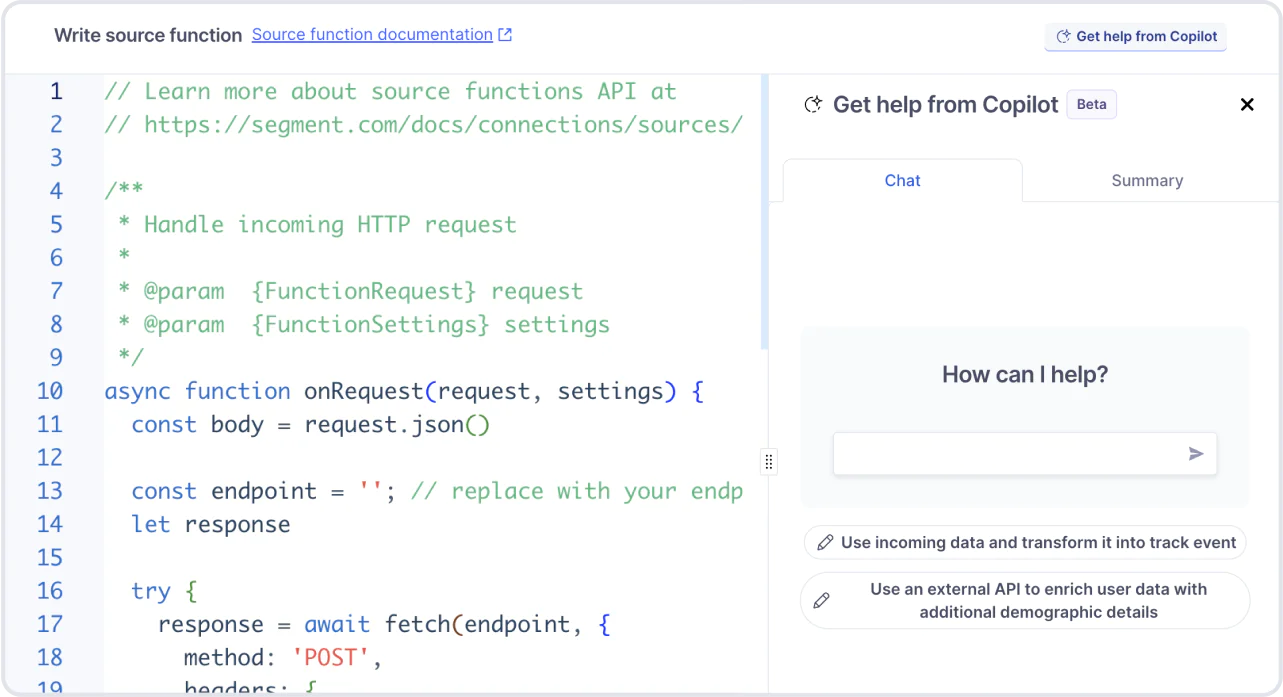Click the Copilot icon next to 'Get help from Copilot' heading
Viewport: 1283px width, 697px height.
click(x=812, y=104)
